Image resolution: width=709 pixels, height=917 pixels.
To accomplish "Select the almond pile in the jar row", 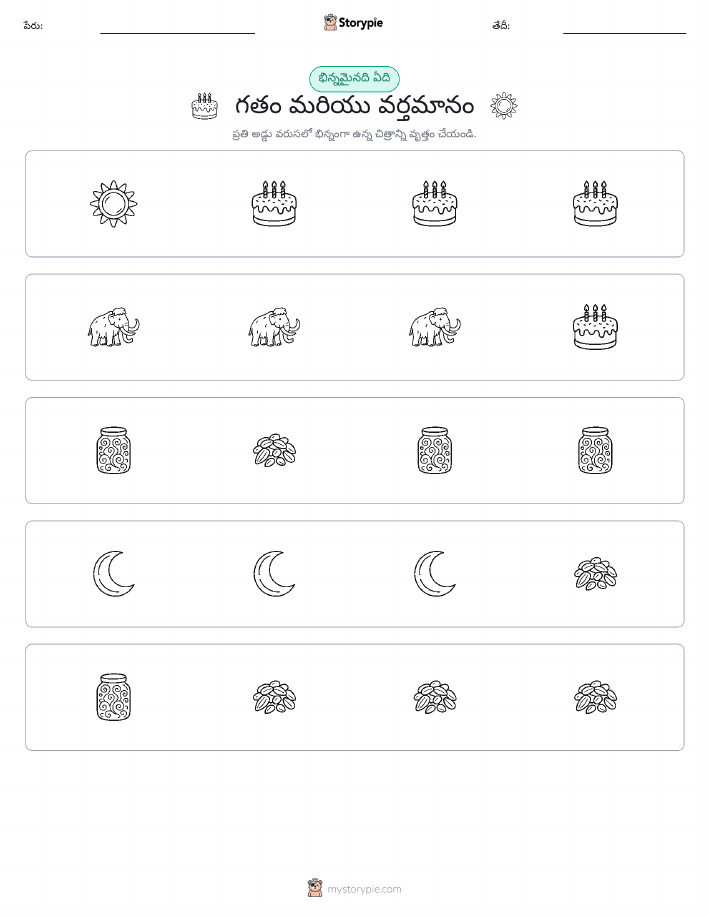I will (274, 450).
